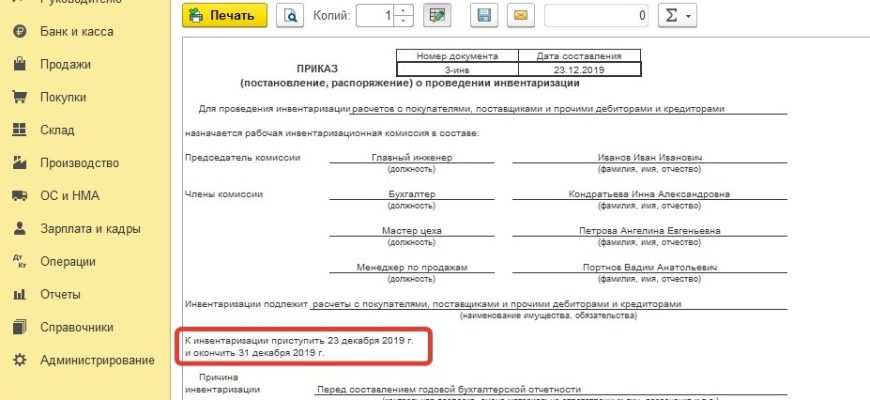The width and height of the screenshot is (870, 400).
Task: Click the sum value field showing 0
Action: coord(597,16)
